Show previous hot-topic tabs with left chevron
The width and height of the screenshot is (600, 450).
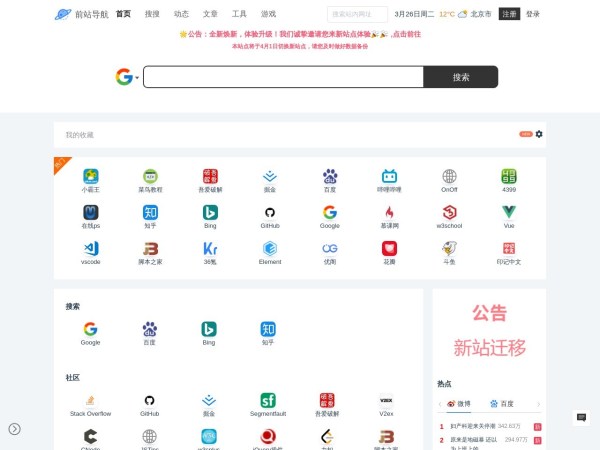[440, 404]
